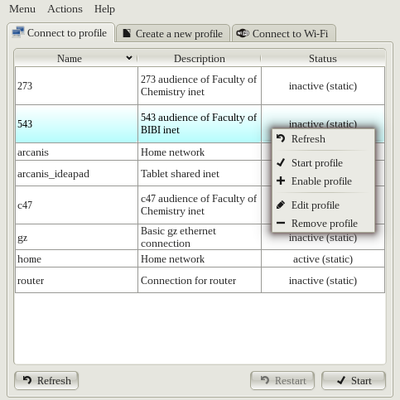Click the Restart button
This screenshot has height=400, width=400.
click(282, 380)
